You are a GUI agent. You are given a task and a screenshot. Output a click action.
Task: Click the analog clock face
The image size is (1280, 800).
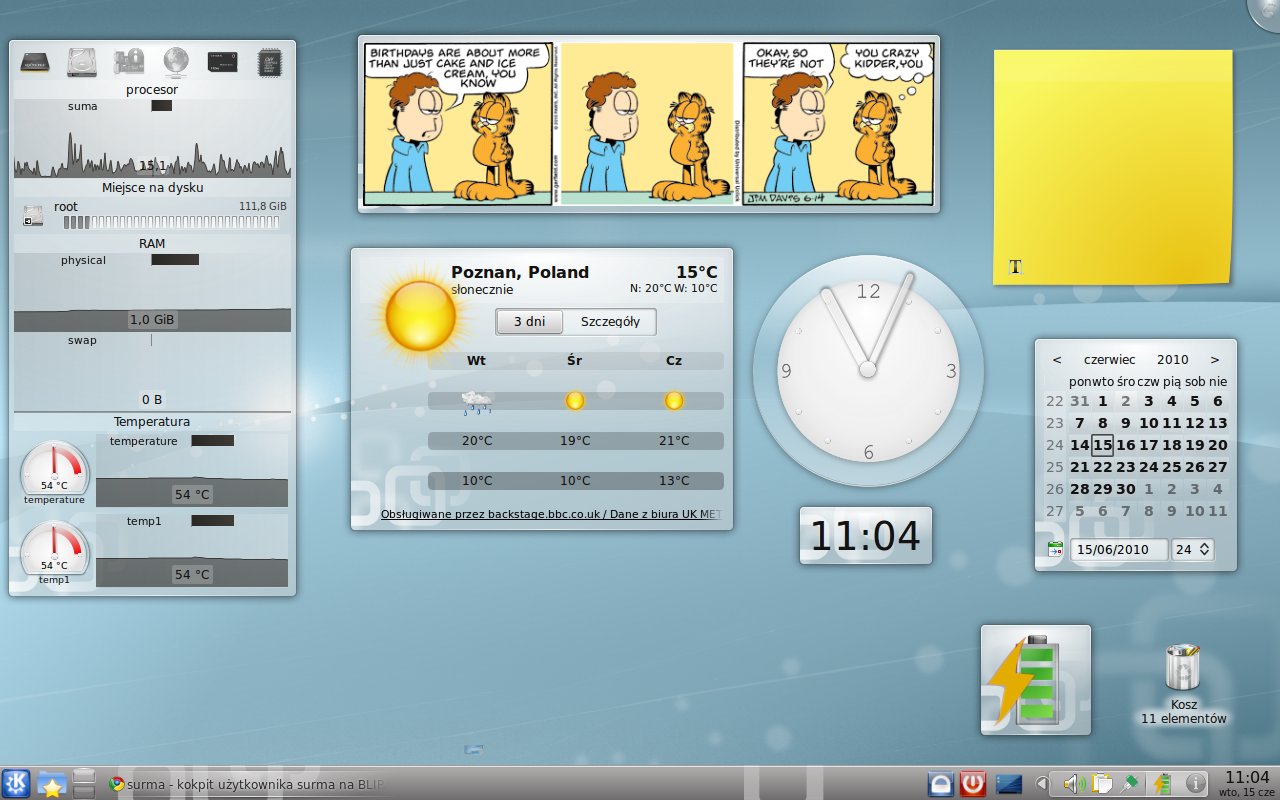[868, 370]
